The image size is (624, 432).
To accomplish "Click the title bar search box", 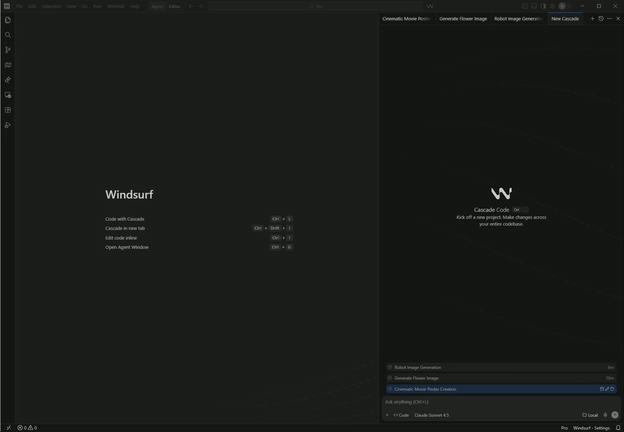I will [x=316, y=6].
